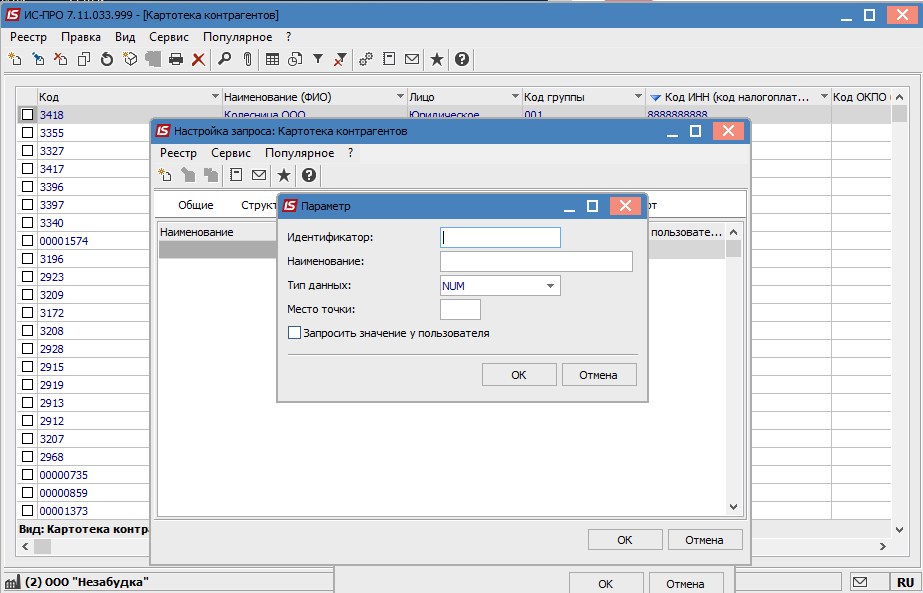Expand the 'Код группы' column dropdown
This screenshot has height=593, width=923.
(638, 97)
